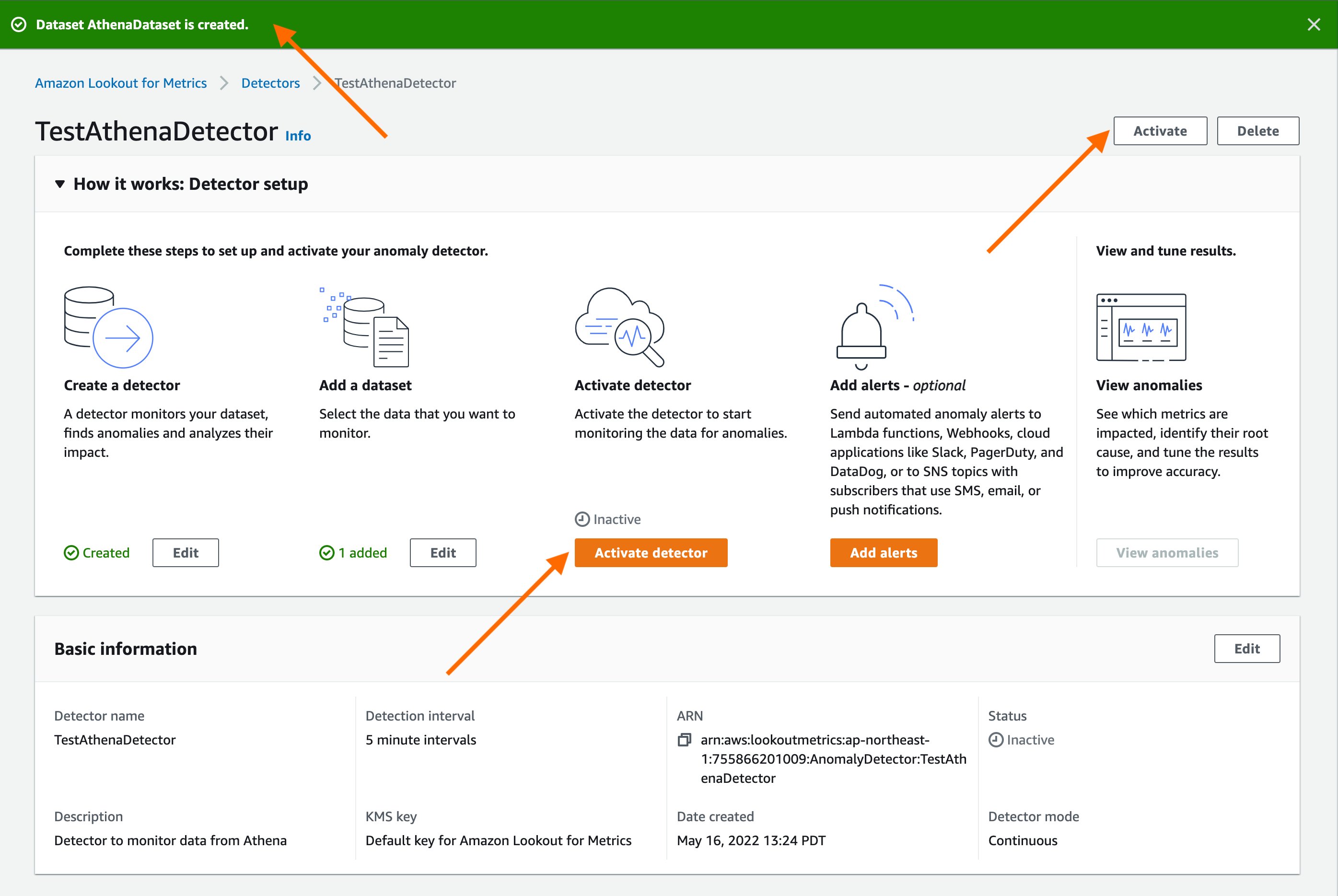Dismiss the green dataset created banner
Image resolution: width=1338 pixels, height=896 pixels.
click(x=1314, y=24)
